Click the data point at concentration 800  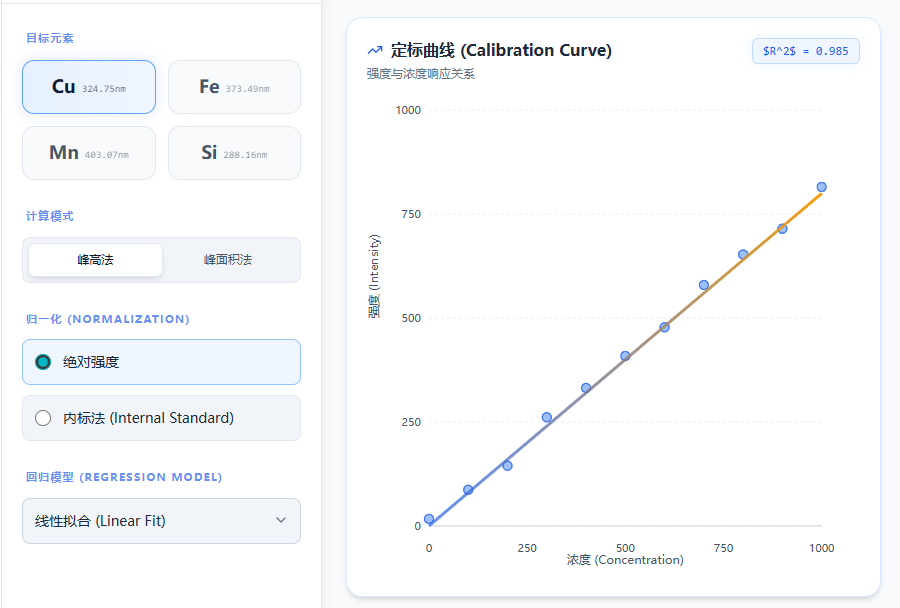coord(743,254)
